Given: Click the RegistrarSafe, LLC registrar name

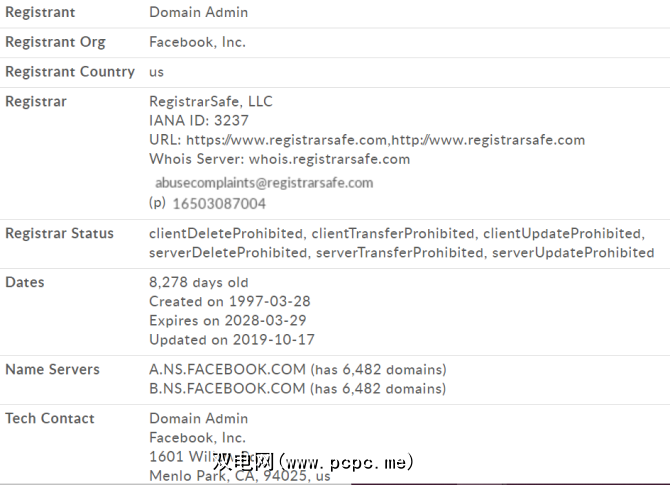Looking at the screenshot, I should [210, 101].
